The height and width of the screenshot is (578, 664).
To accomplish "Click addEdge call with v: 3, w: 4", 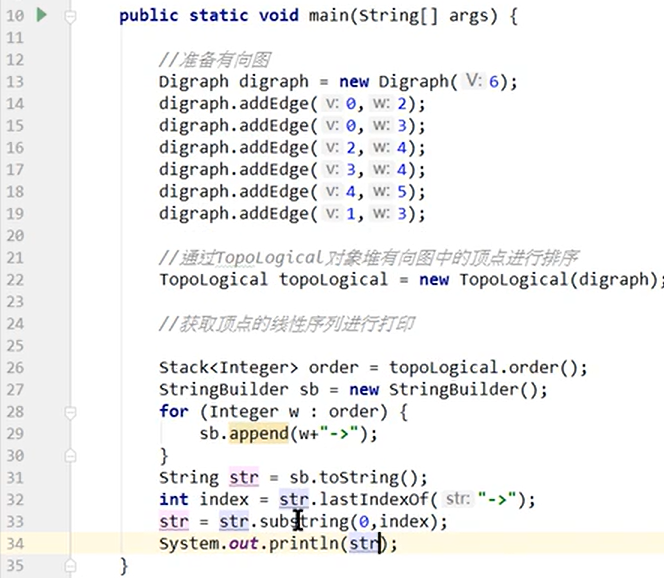I will click(x=292, y=170).
